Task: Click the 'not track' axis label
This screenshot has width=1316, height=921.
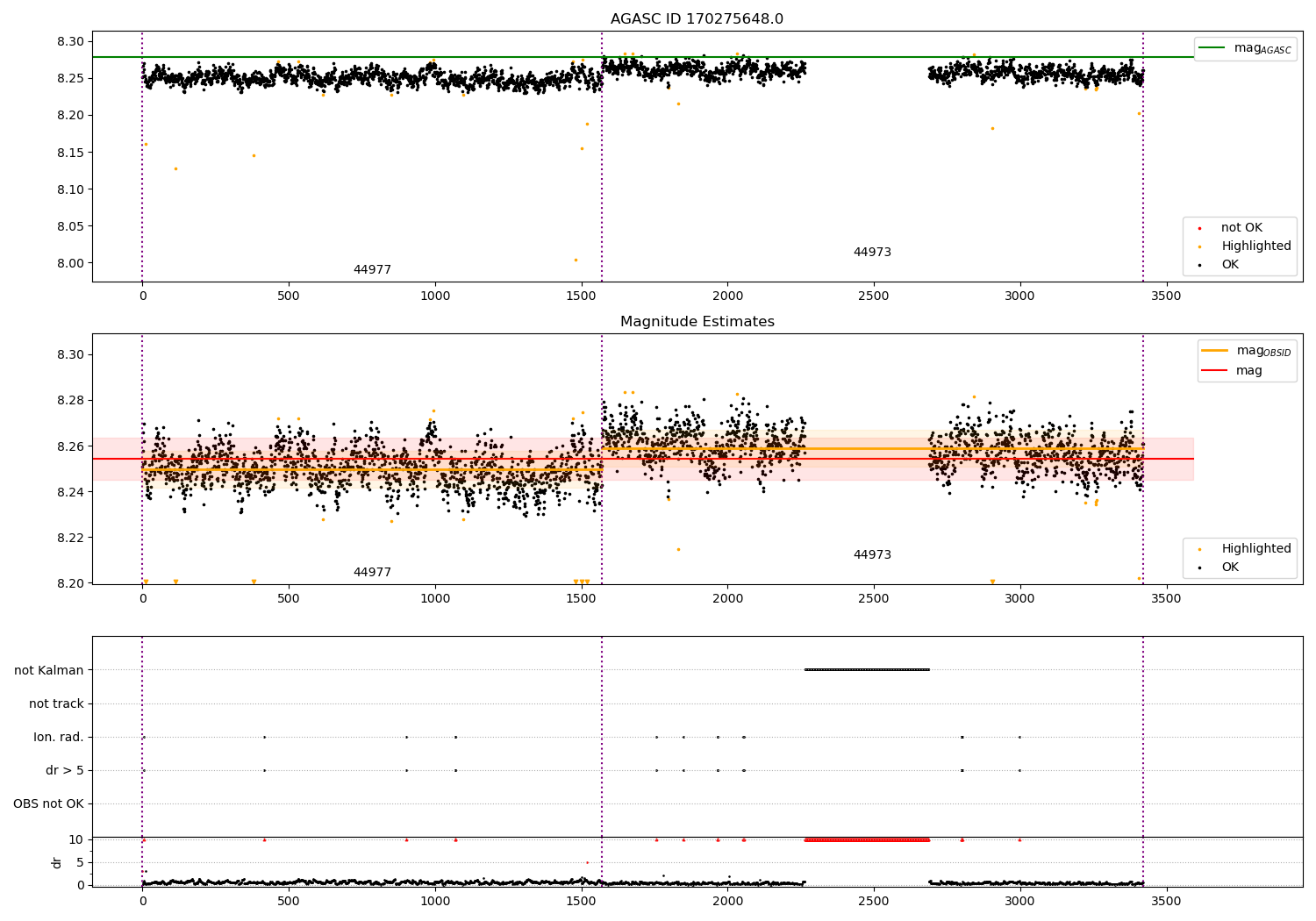Action: 56,703
